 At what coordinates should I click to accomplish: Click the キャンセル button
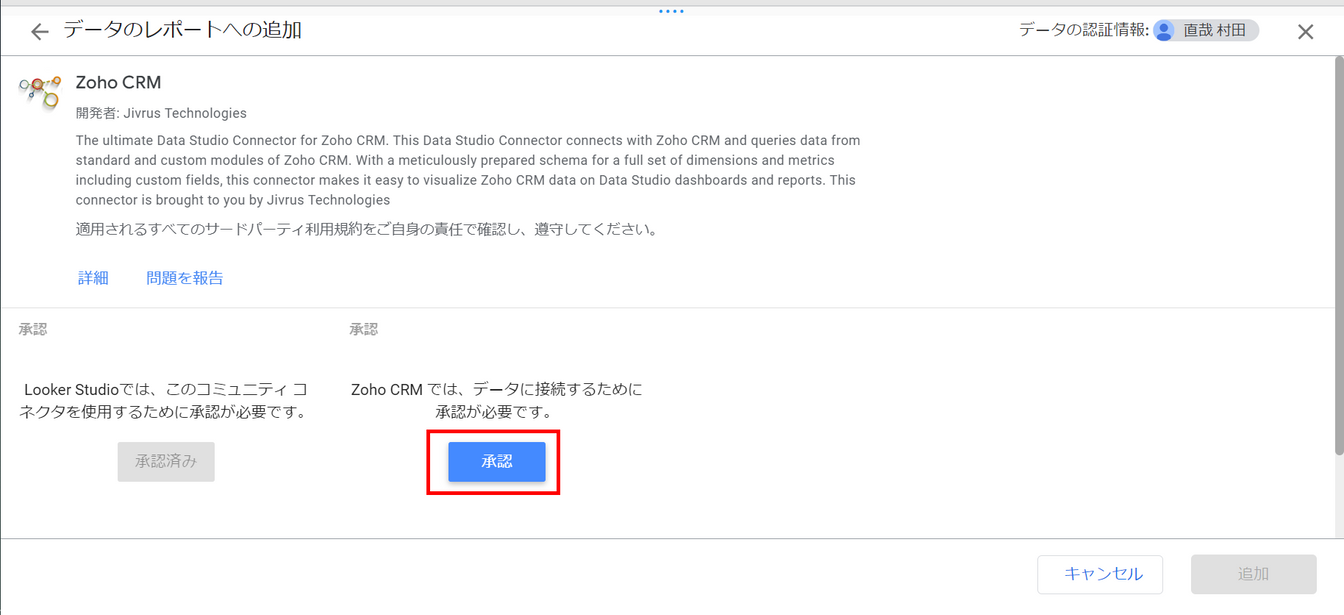pos(1100,574)
